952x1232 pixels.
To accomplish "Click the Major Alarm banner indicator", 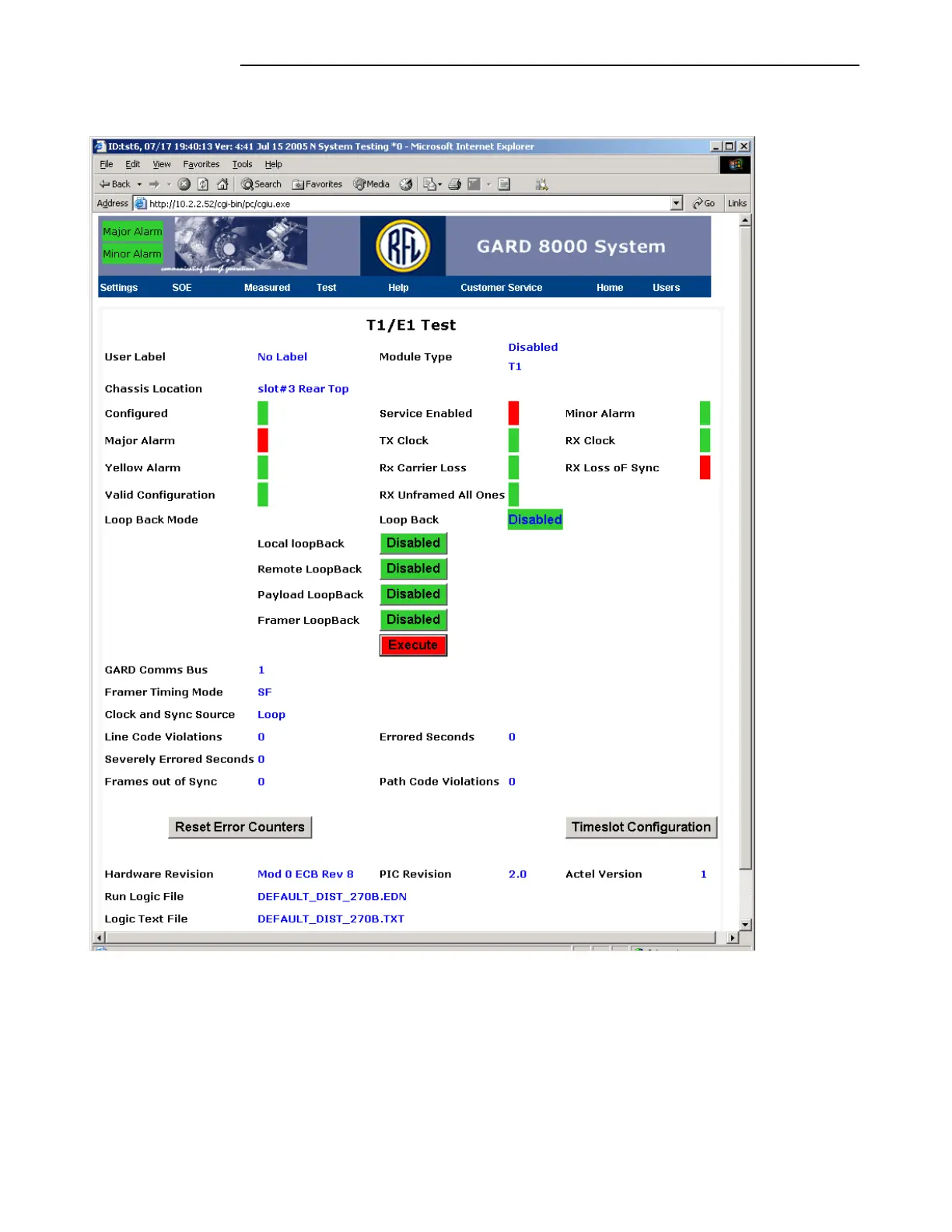I will 132,232.
